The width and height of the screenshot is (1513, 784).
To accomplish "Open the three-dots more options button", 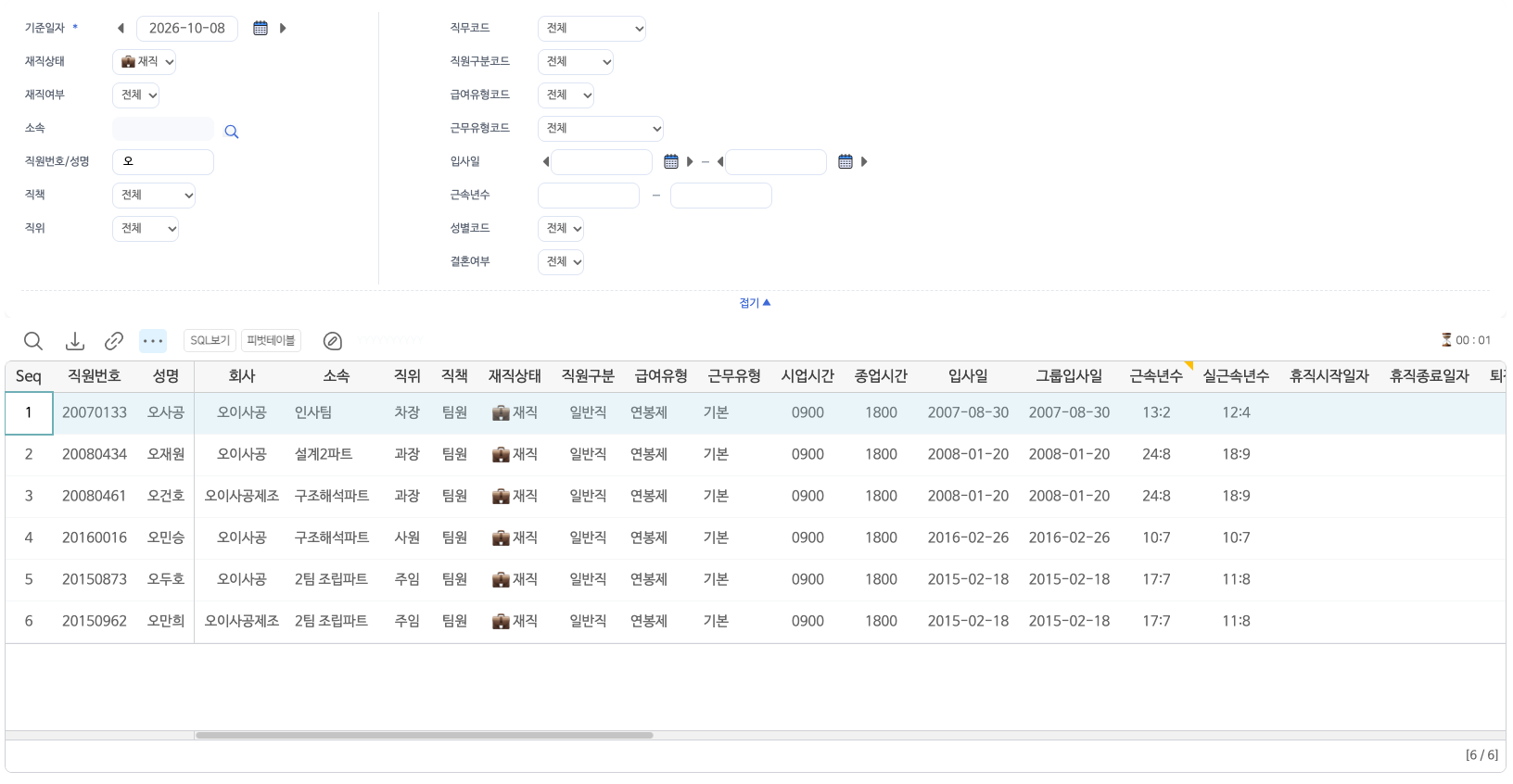I will (153, 341).
